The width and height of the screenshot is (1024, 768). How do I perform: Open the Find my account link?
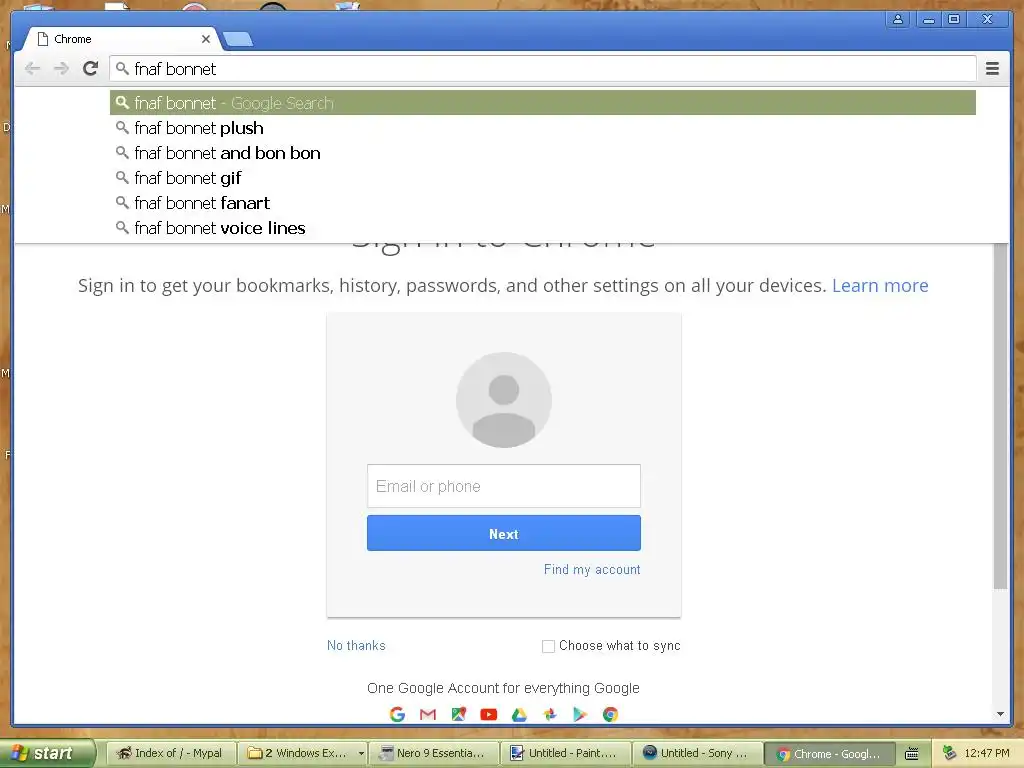coord(592,569)
